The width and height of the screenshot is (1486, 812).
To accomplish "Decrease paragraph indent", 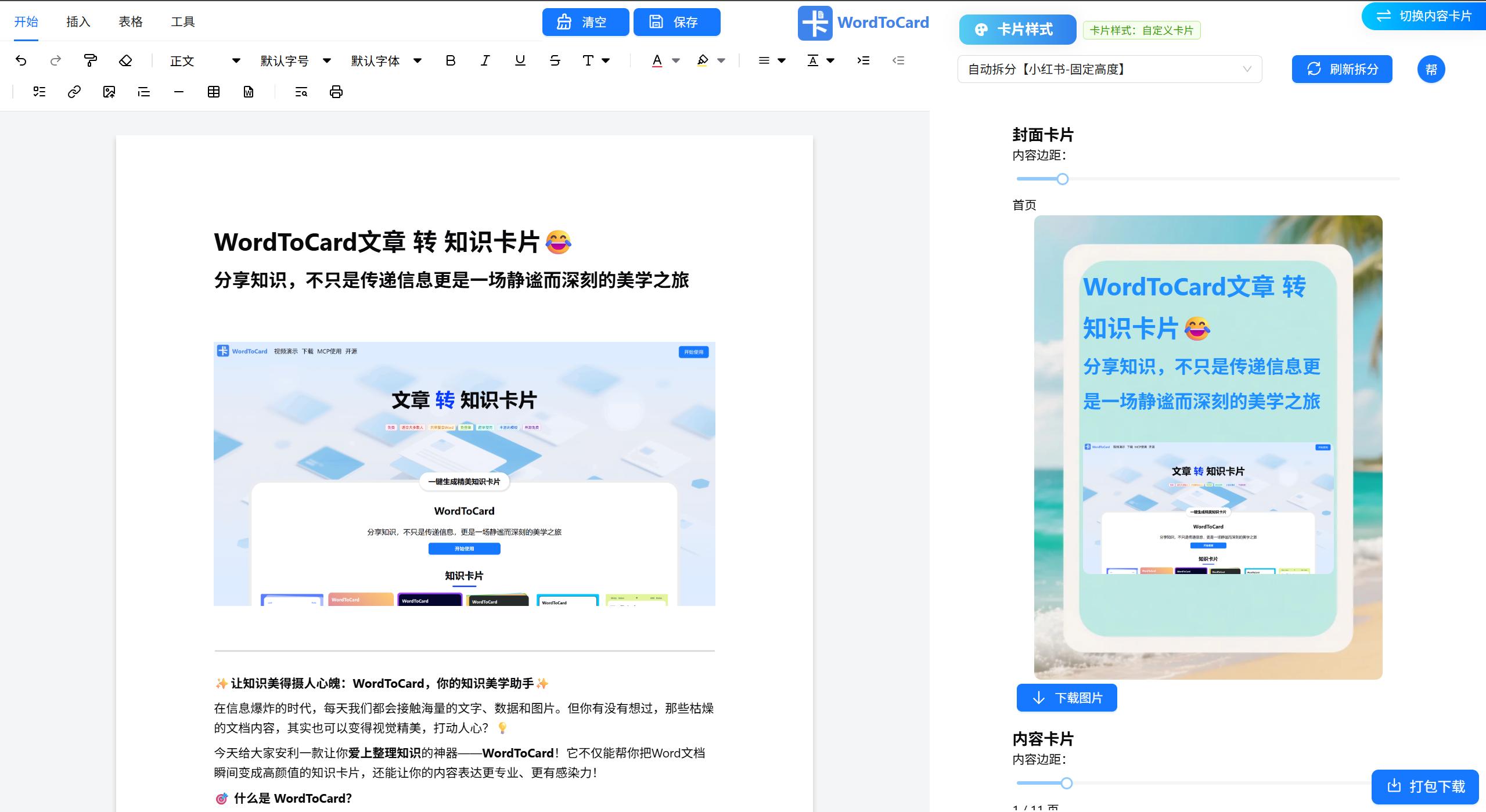I will pyautogui.click(x=898, y=60).
